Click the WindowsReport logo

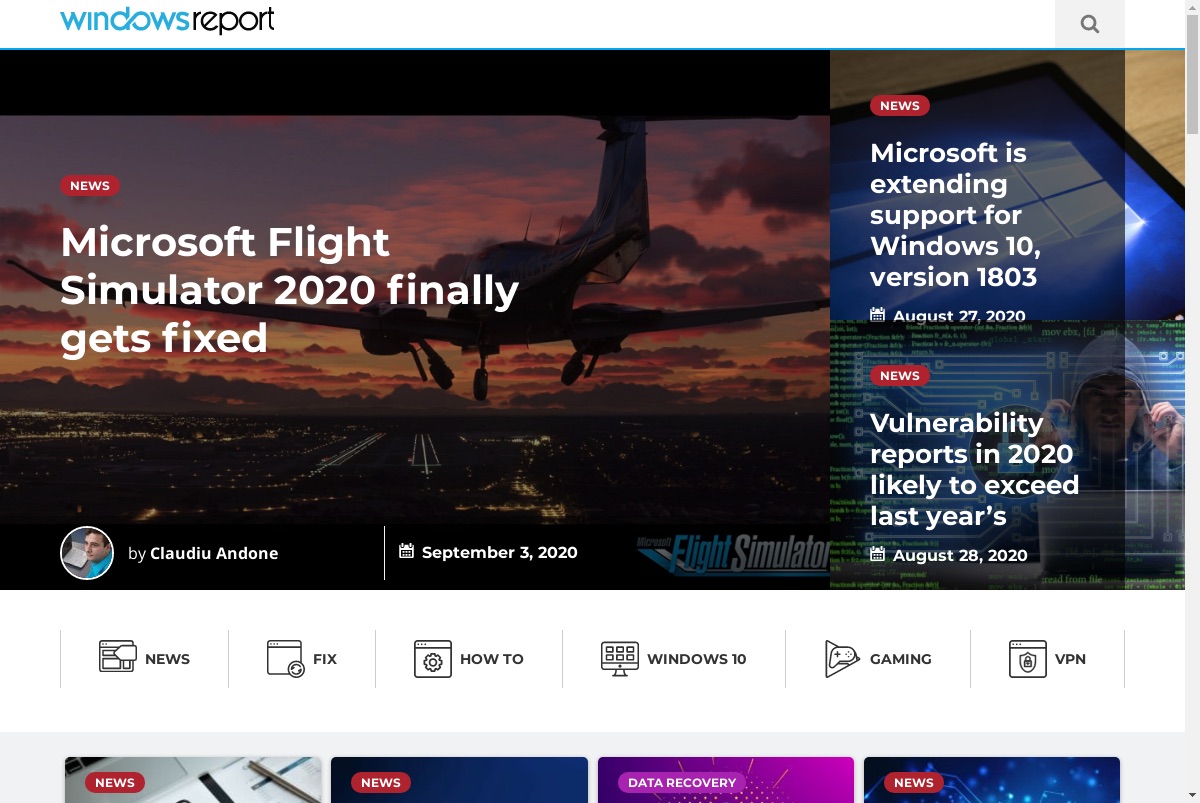tap(167, 20)
